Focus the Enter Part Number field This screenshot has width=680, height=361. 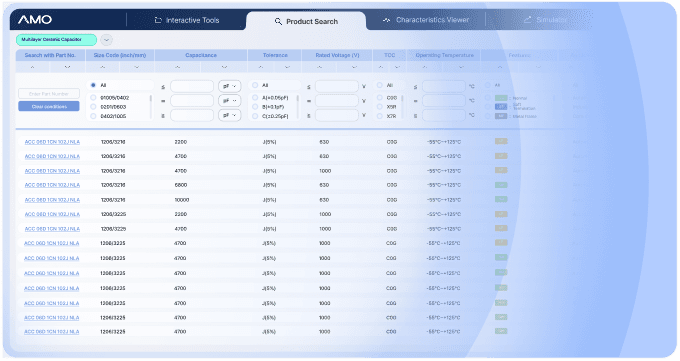(x=49, y=94)
